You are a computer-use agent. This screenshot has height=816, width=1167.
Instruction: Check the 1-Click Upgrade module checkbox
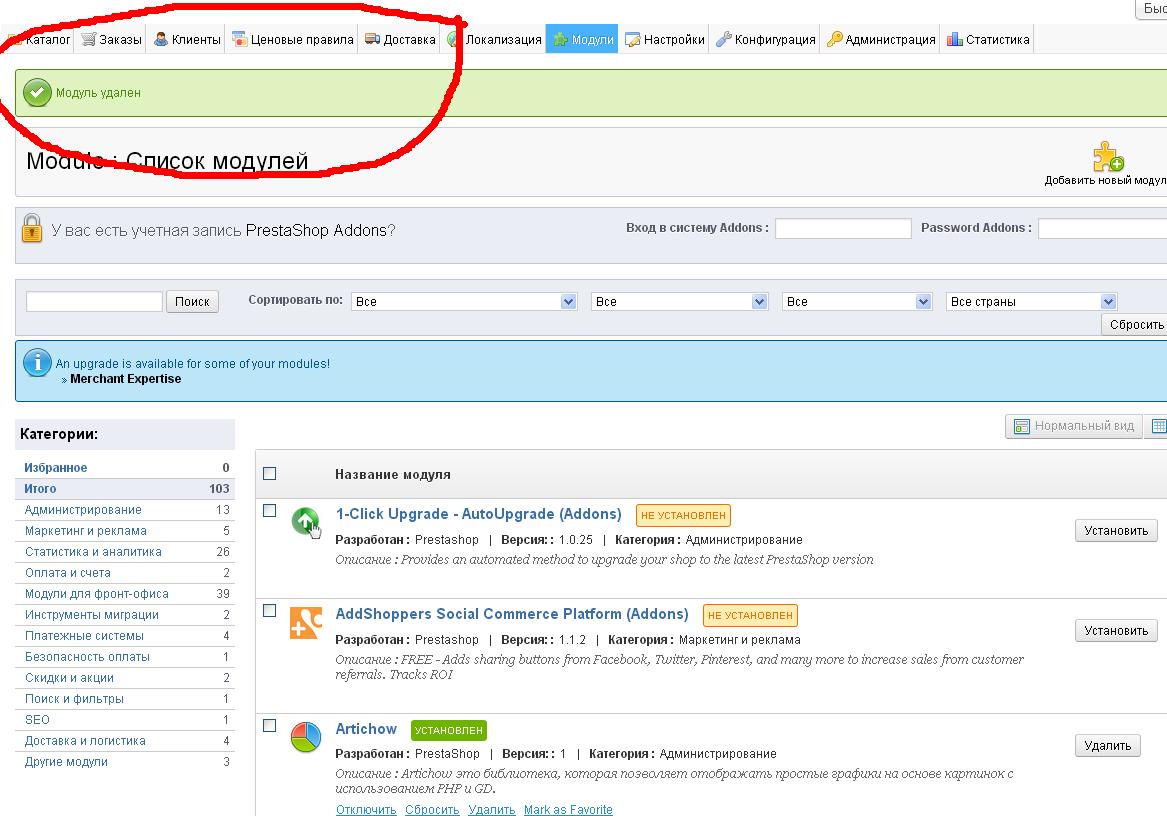[269, 511]
